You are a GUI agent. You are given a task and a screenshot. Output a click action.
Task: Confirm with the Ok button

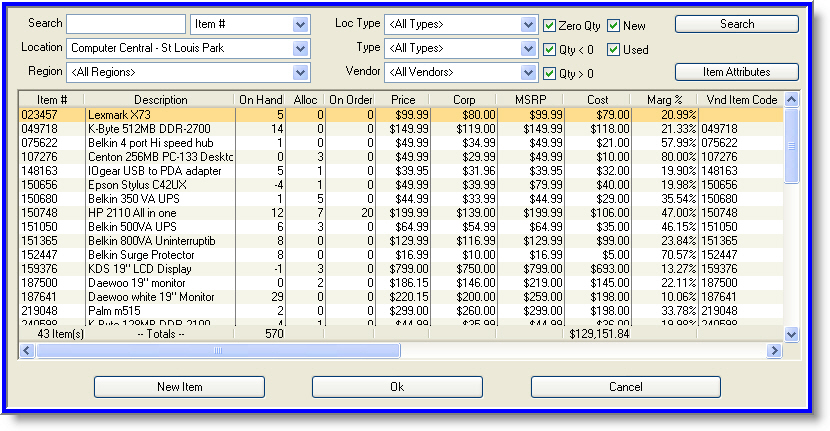tap(397, 387)
